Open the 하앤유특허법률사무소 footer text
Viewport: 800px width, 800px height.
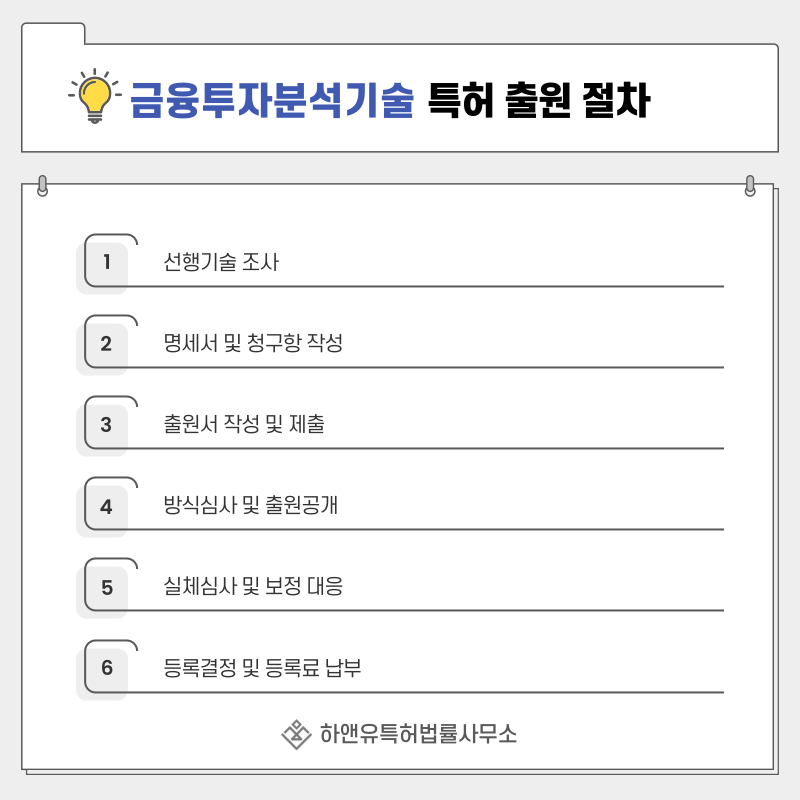click(418, 734)
